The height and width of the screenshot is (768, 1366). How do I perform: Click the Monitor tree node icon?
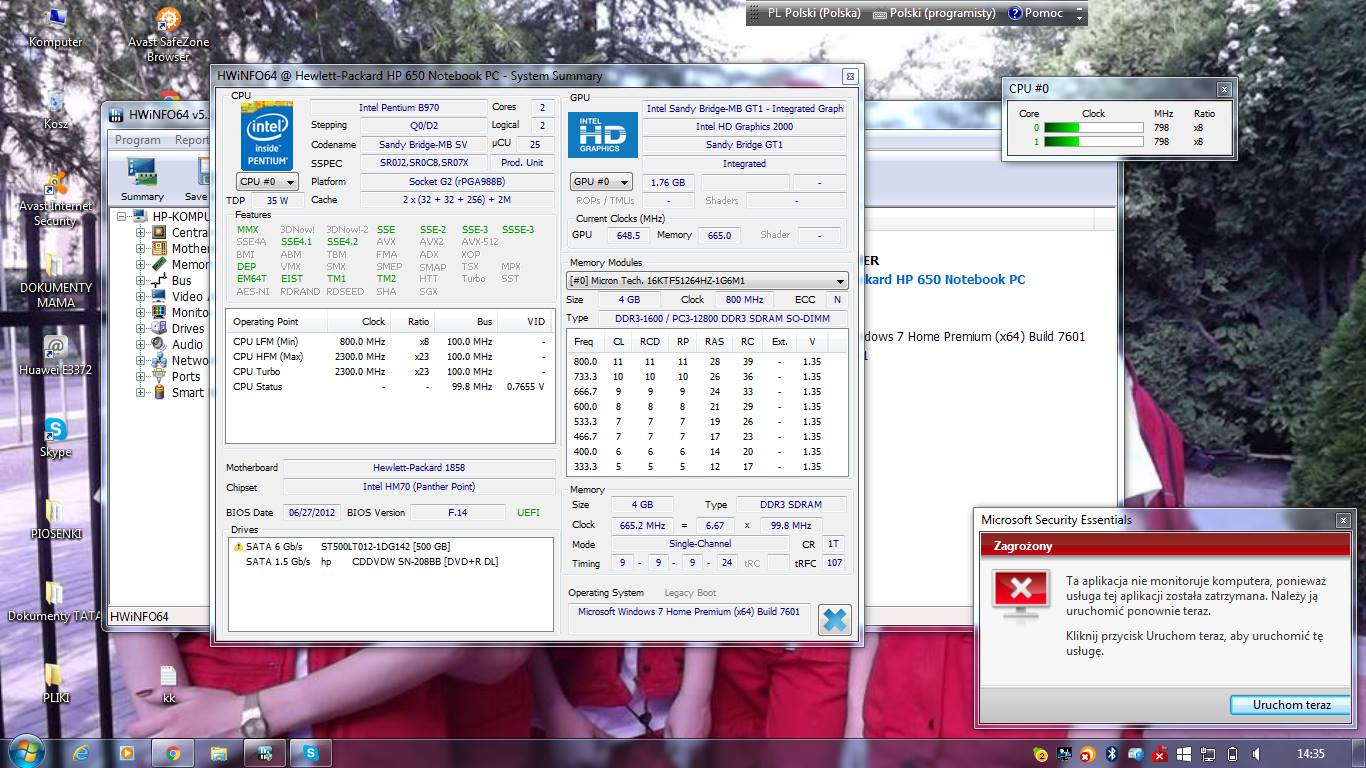click(159, 312)
